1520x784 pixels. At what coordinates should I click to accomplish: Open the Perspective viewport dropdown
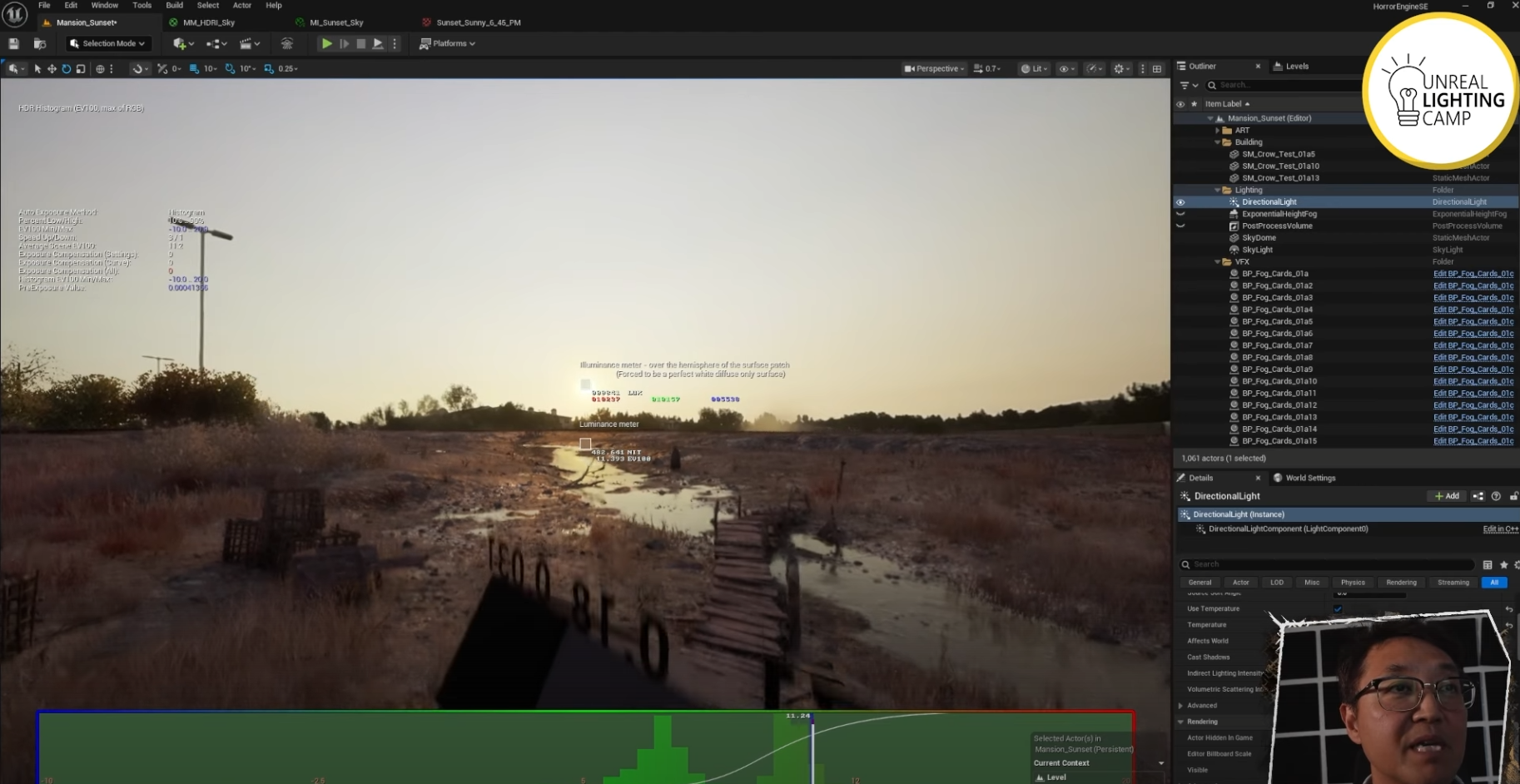[x=936, y=69]
